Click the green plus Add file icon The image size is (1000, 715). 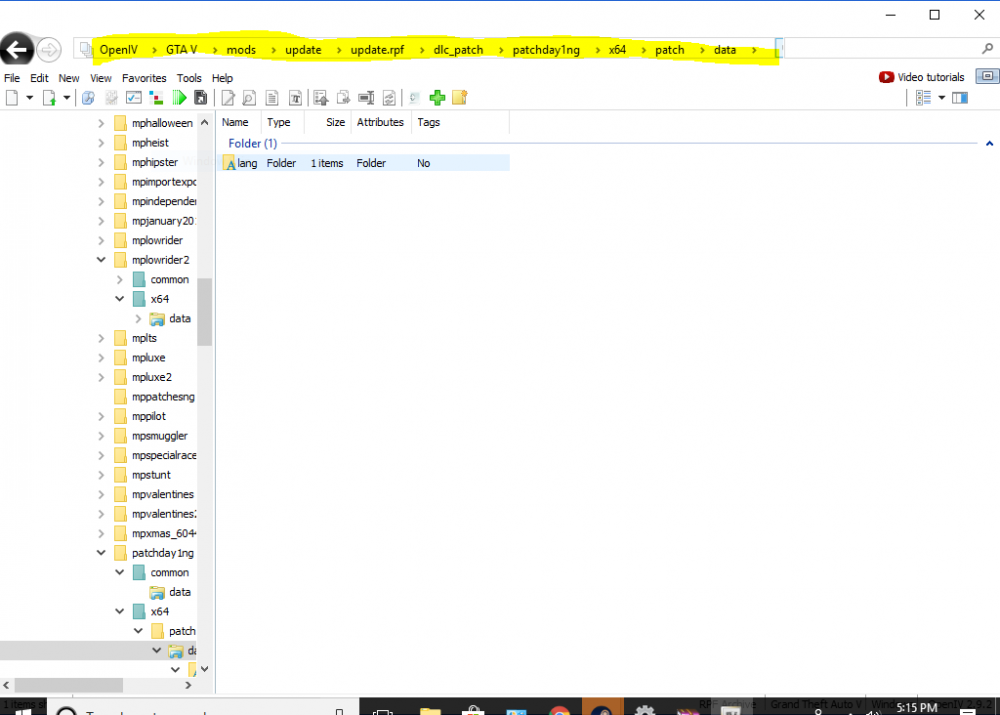[x=437, y=97]
